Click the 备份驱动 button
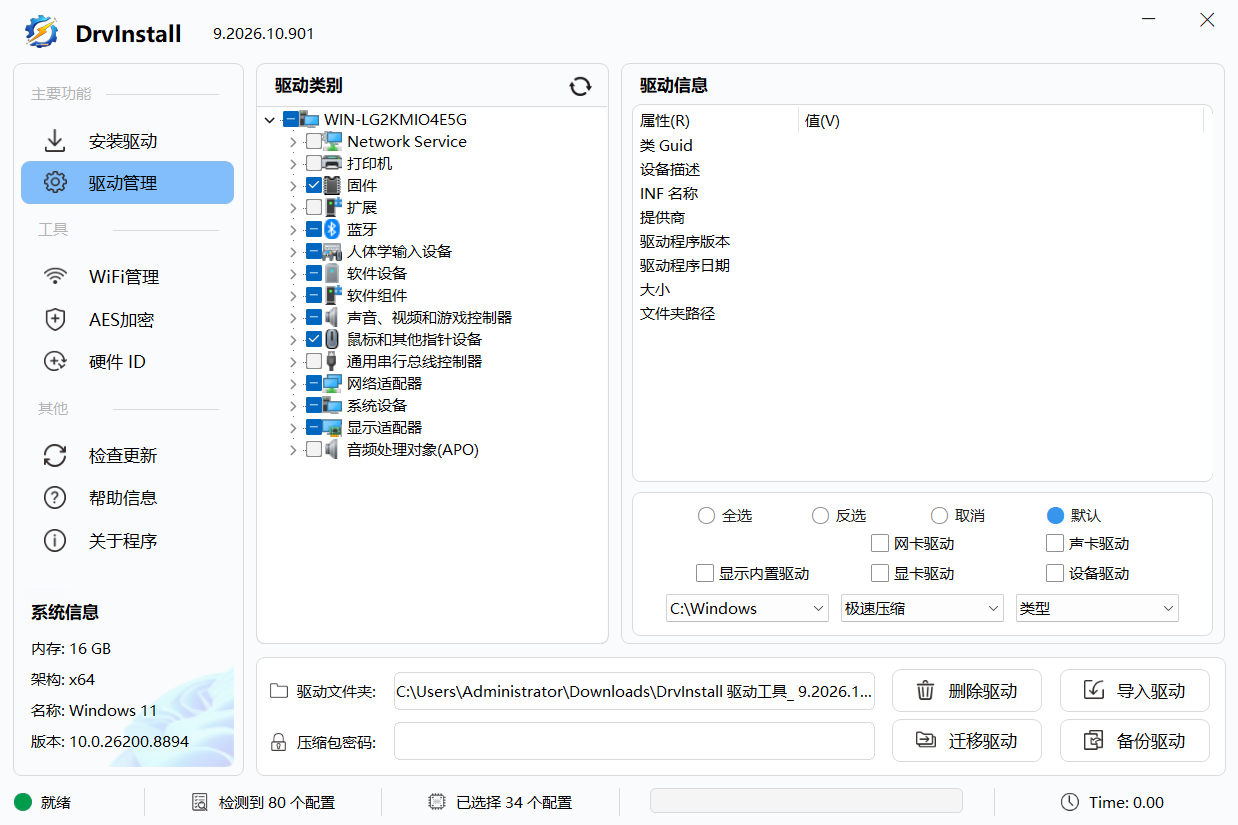This screenshot has width=1238, height=825. [x=1135, y=741]
